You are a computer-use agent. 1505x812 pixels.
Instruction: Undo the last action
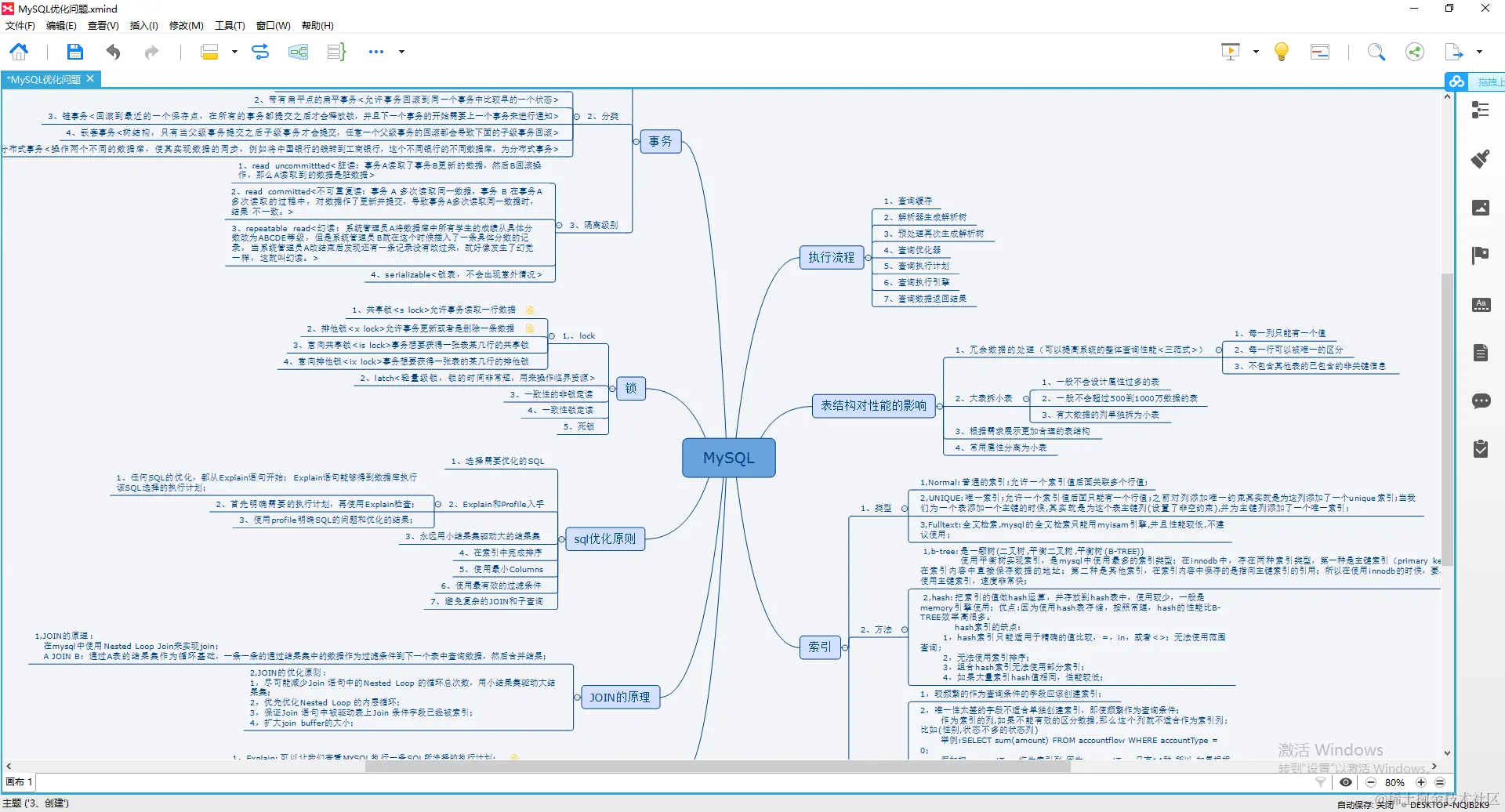coord(114,52)
